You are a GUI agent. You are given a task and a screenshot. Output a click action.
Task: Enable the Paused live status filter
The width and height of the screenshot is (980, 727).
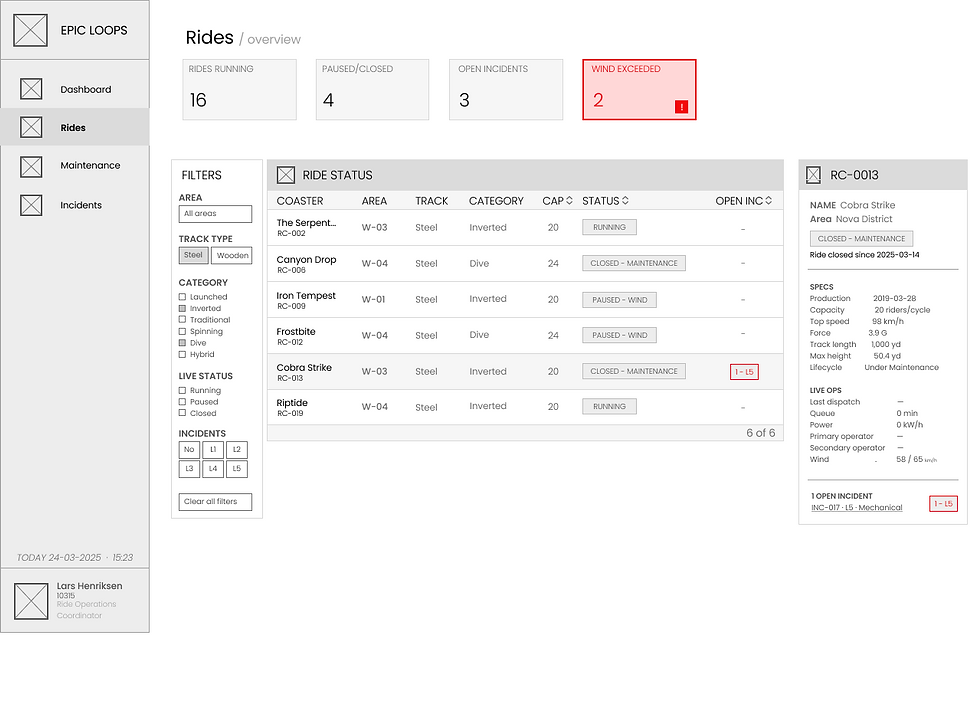(x=182, y=402)
